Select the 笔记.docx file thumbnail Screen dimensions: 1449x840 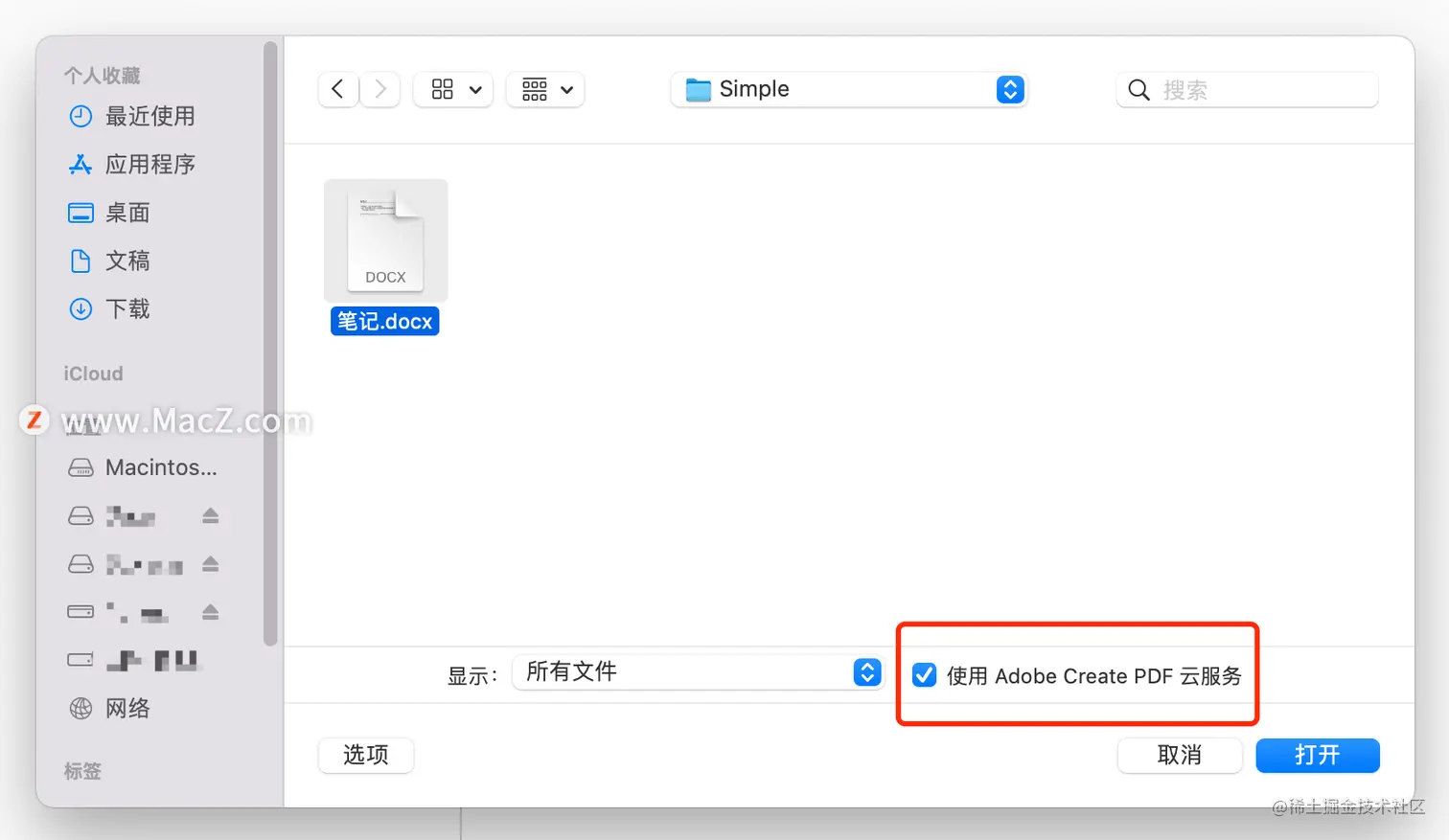tap(386, 240)
